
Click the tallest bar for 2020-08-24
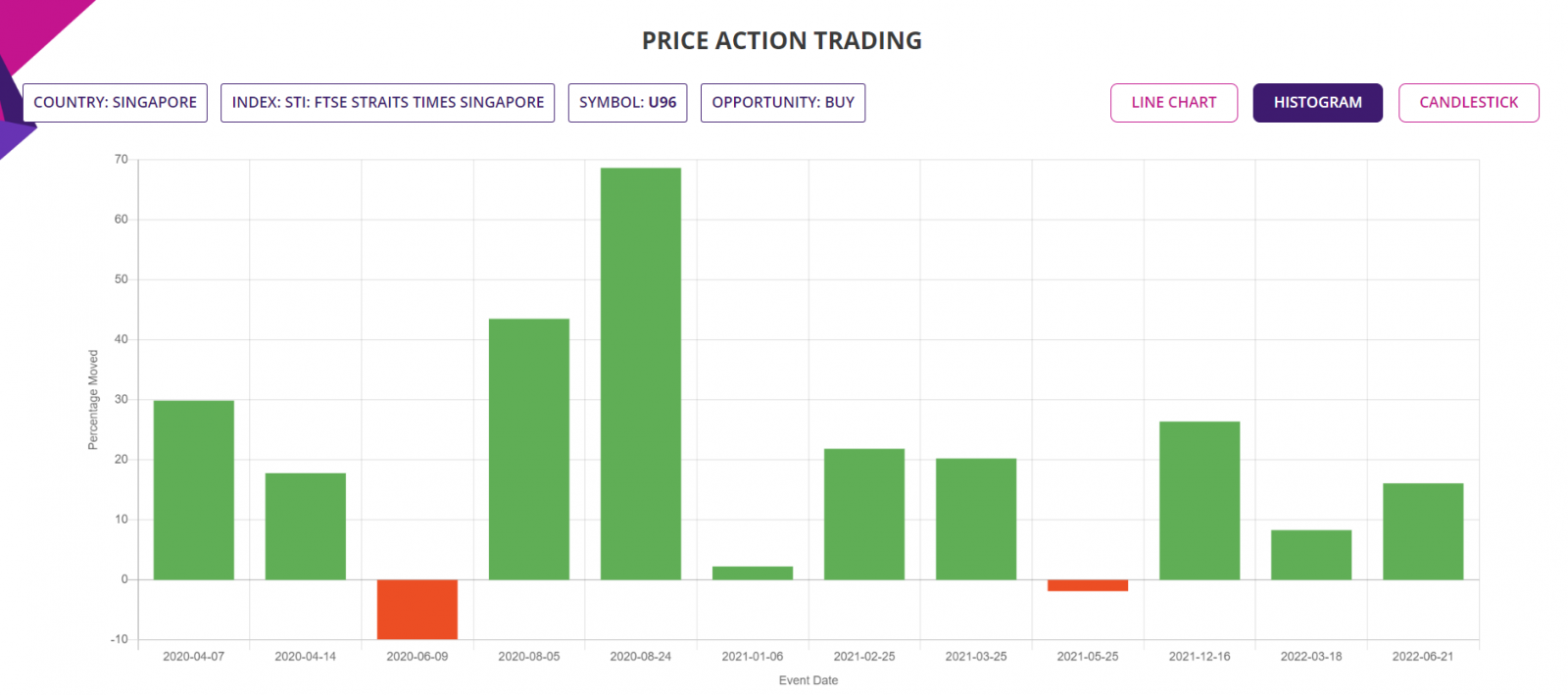pyautogui.click(x=641, y=373)
